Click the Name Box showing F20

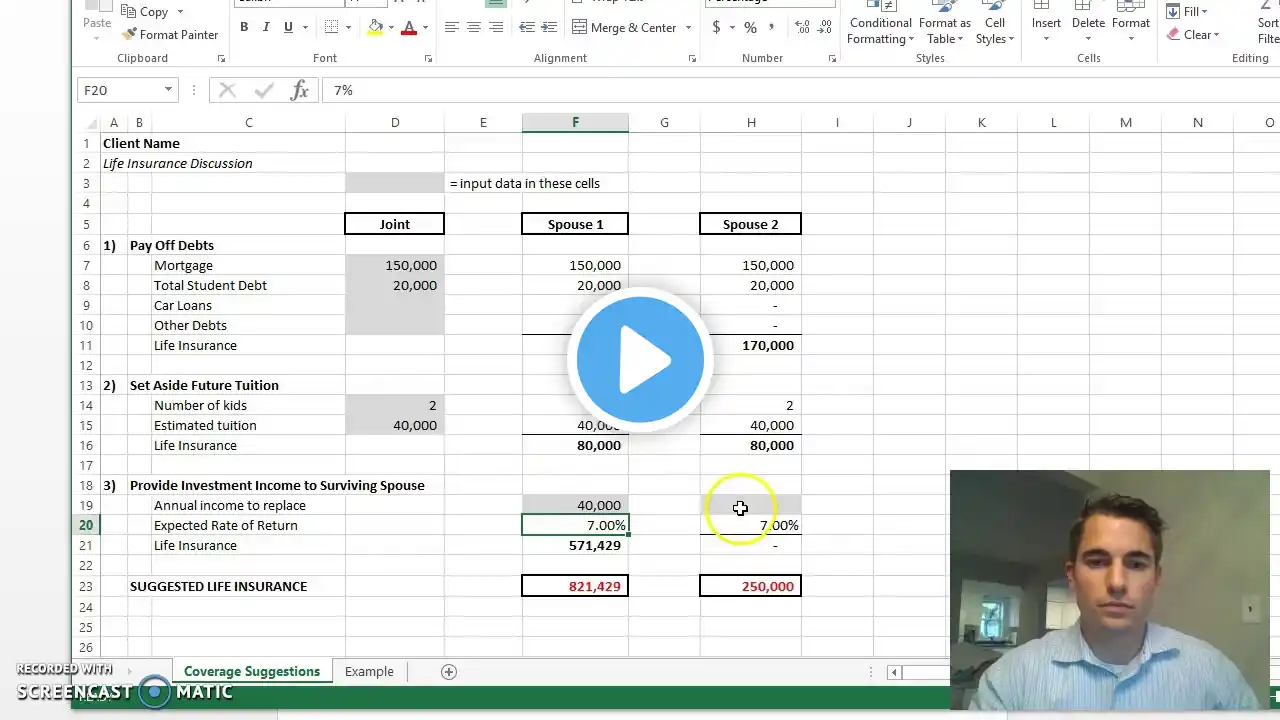pyautogui.click(x=119, y=90)
